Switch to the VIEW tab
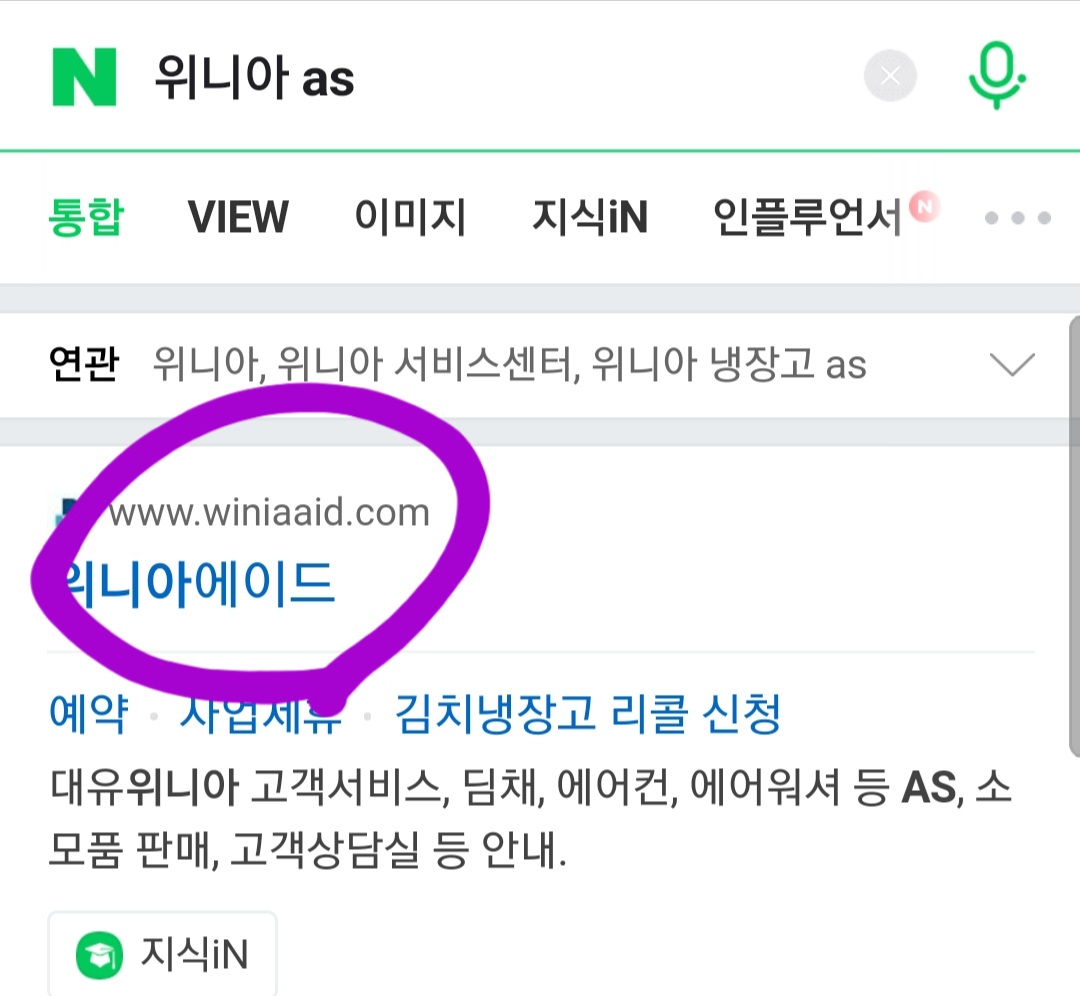This screenshot has height=996, width=1080. pos(238,217)
